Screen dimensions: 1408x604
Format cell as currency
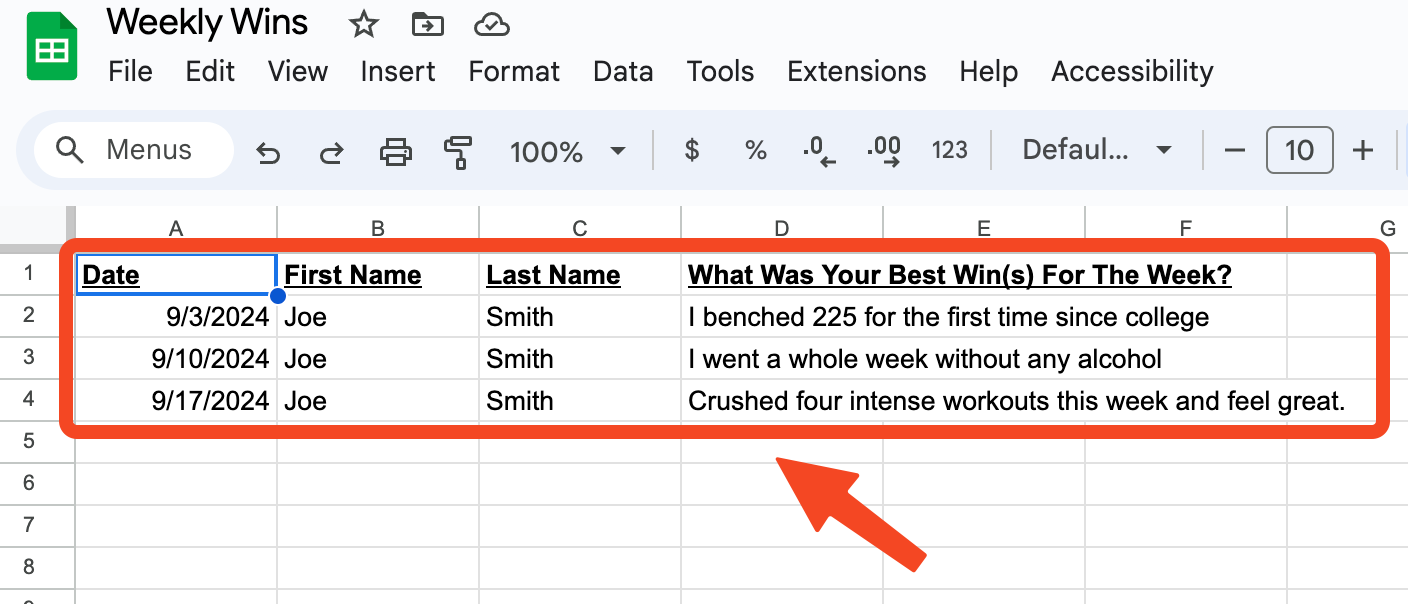click(x=691, y=151)
